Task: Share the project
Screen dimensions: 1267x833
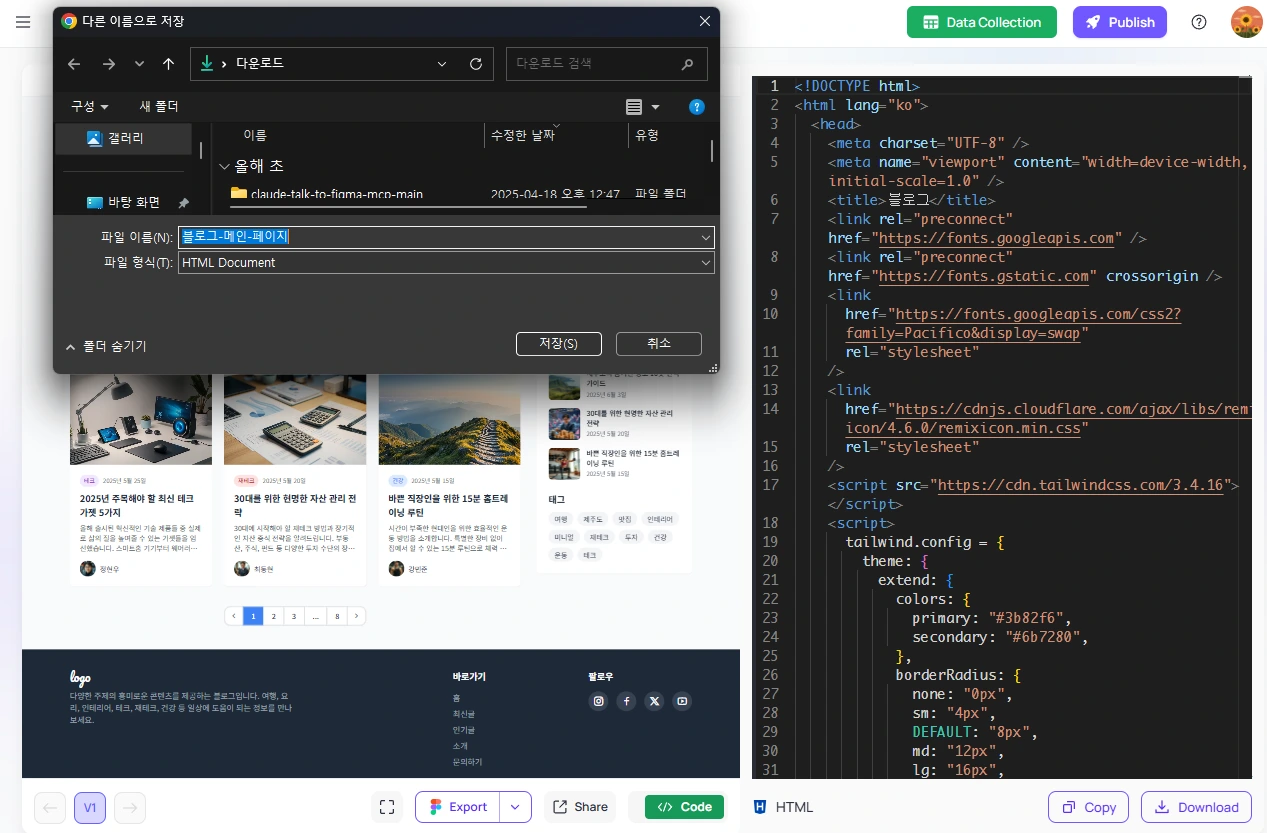Action: click(x=580, y=807)
